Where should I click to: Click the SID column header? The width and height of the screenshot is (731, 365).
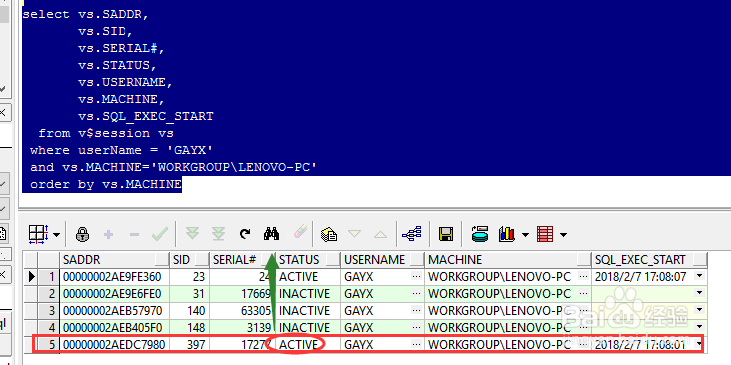[190, 260]
